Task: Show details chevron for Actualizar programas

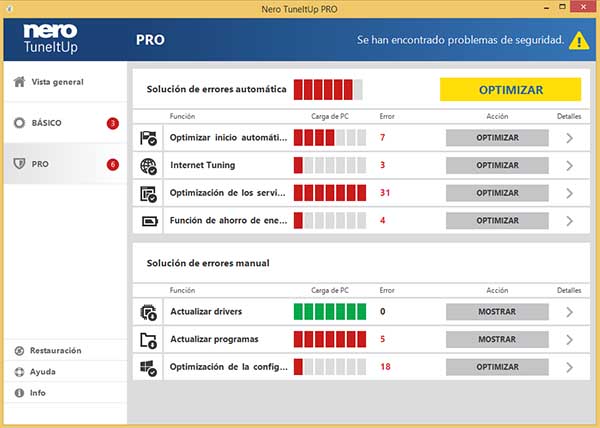Action: coord(569,340)
